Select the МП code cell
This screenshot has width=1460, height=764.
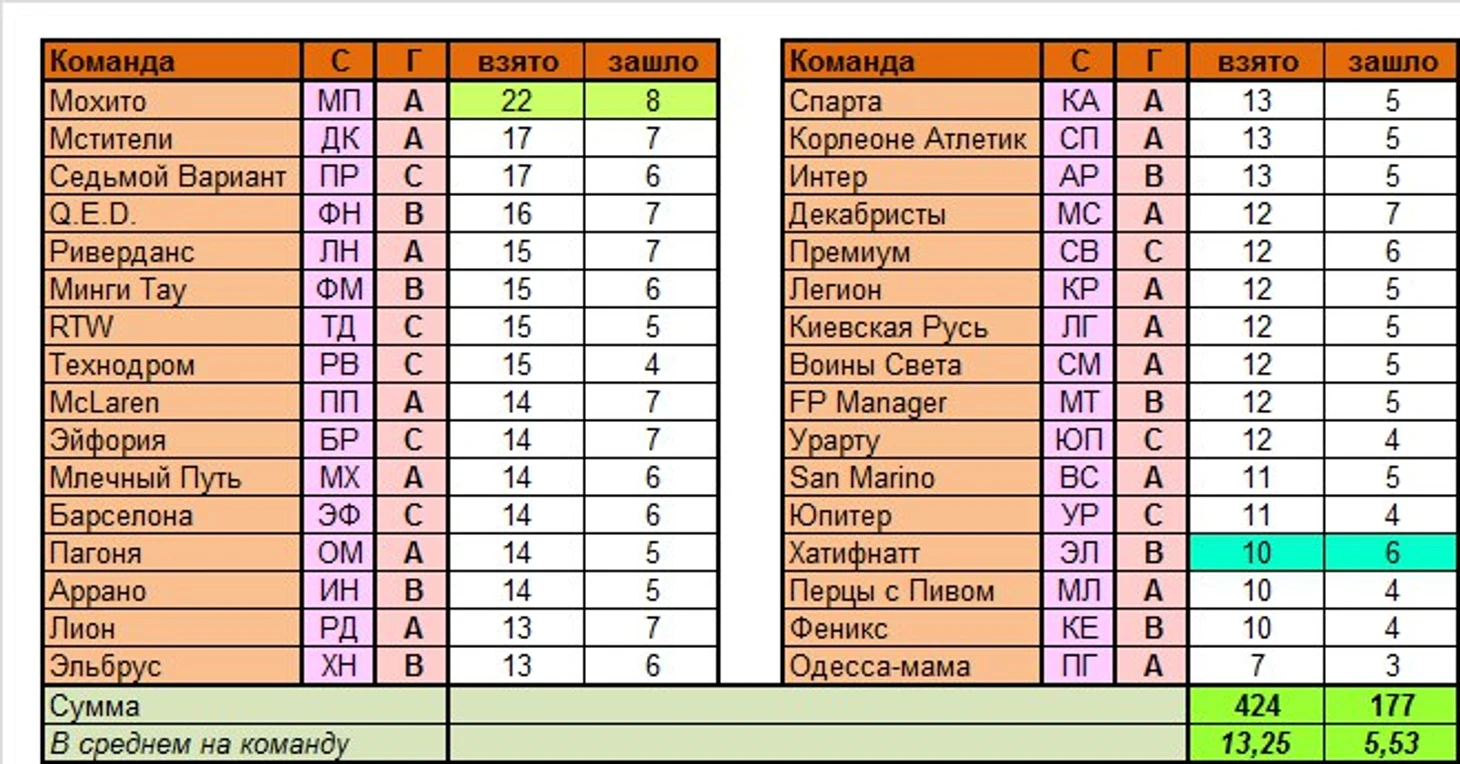coord(339,101)
